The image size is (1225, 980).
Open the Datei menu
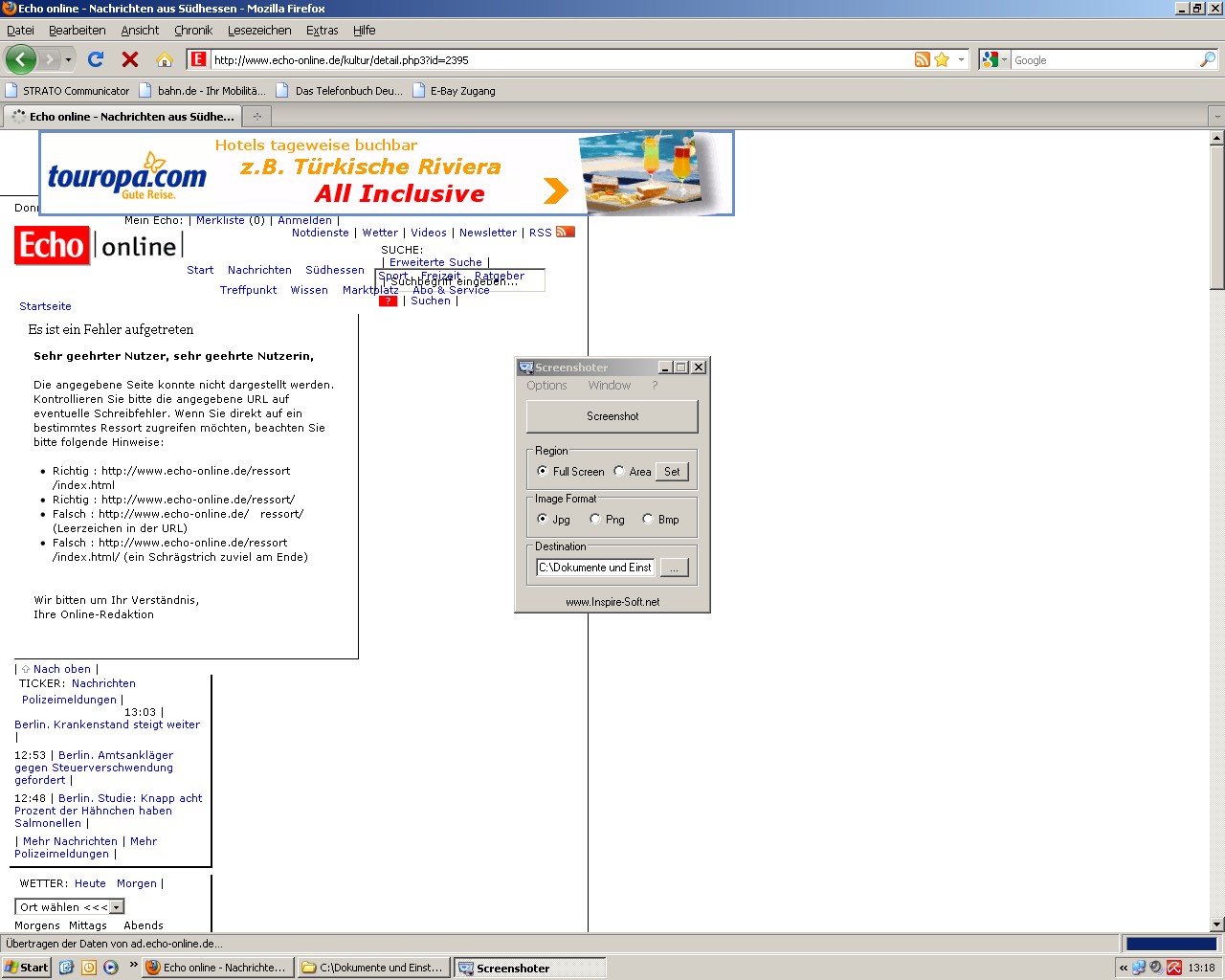(x=20, y=30)
